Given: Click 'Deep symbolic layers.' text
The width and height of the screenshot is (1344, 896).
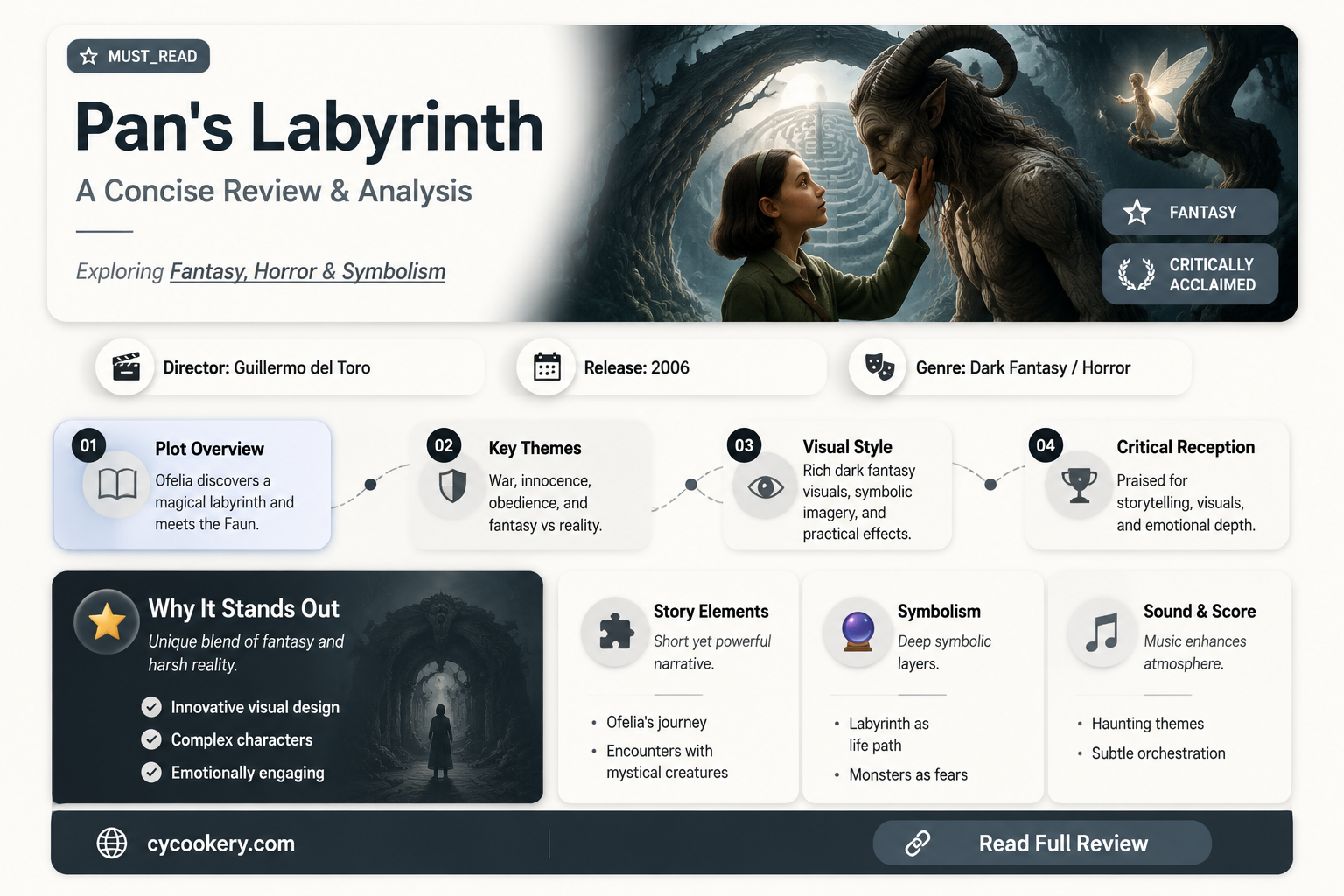Looking at the screenshot, I should pos(944,652).
